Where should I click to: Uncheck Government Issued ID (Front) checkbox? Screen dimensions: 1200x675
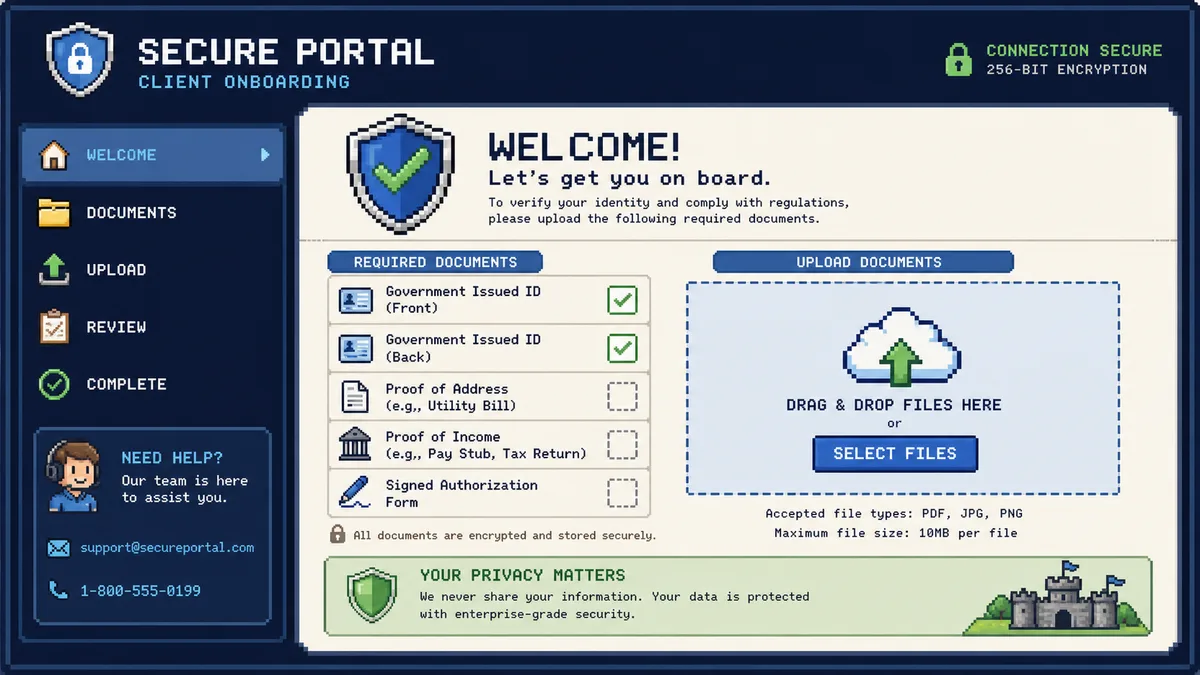coord(622,300)
